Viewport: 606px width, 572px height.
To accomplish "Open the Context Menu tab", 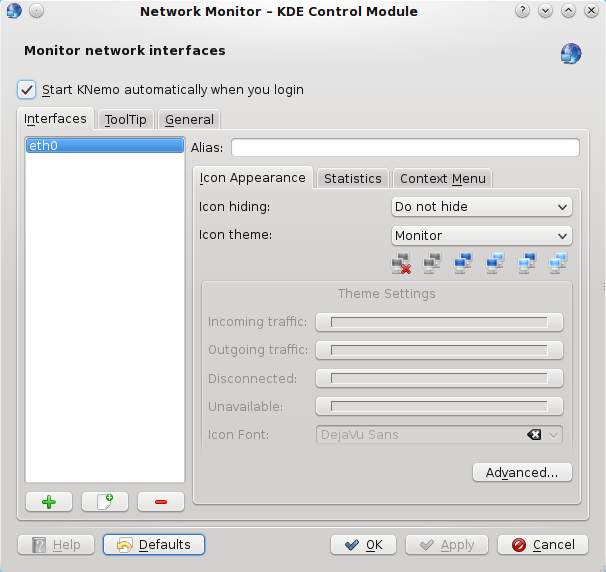I will coord(443,179).
